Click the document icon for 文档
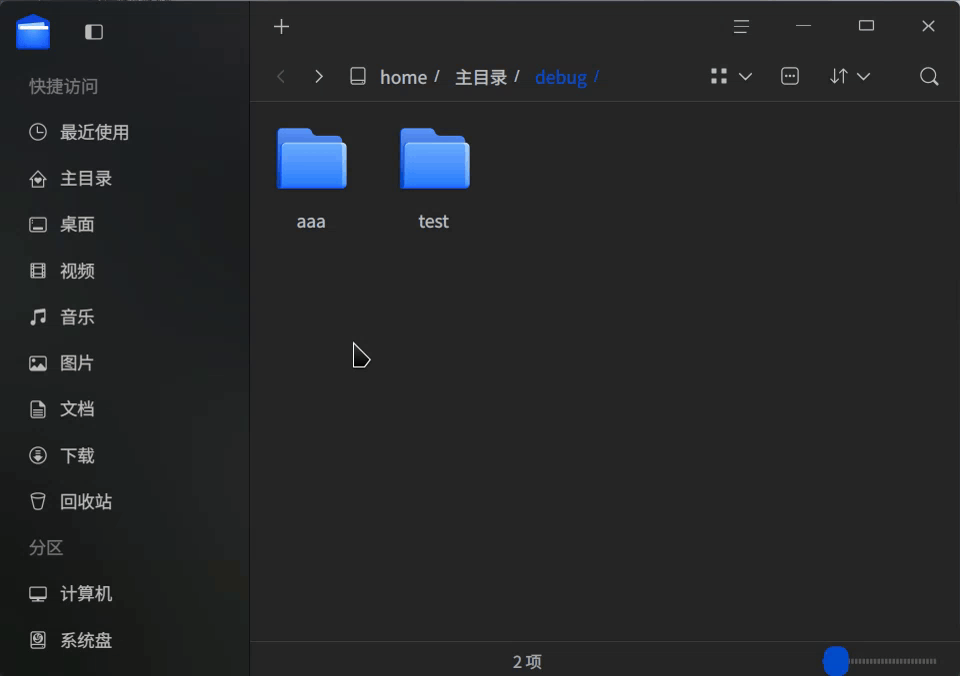Screen dimensions: 960x676 pos(38,409)
